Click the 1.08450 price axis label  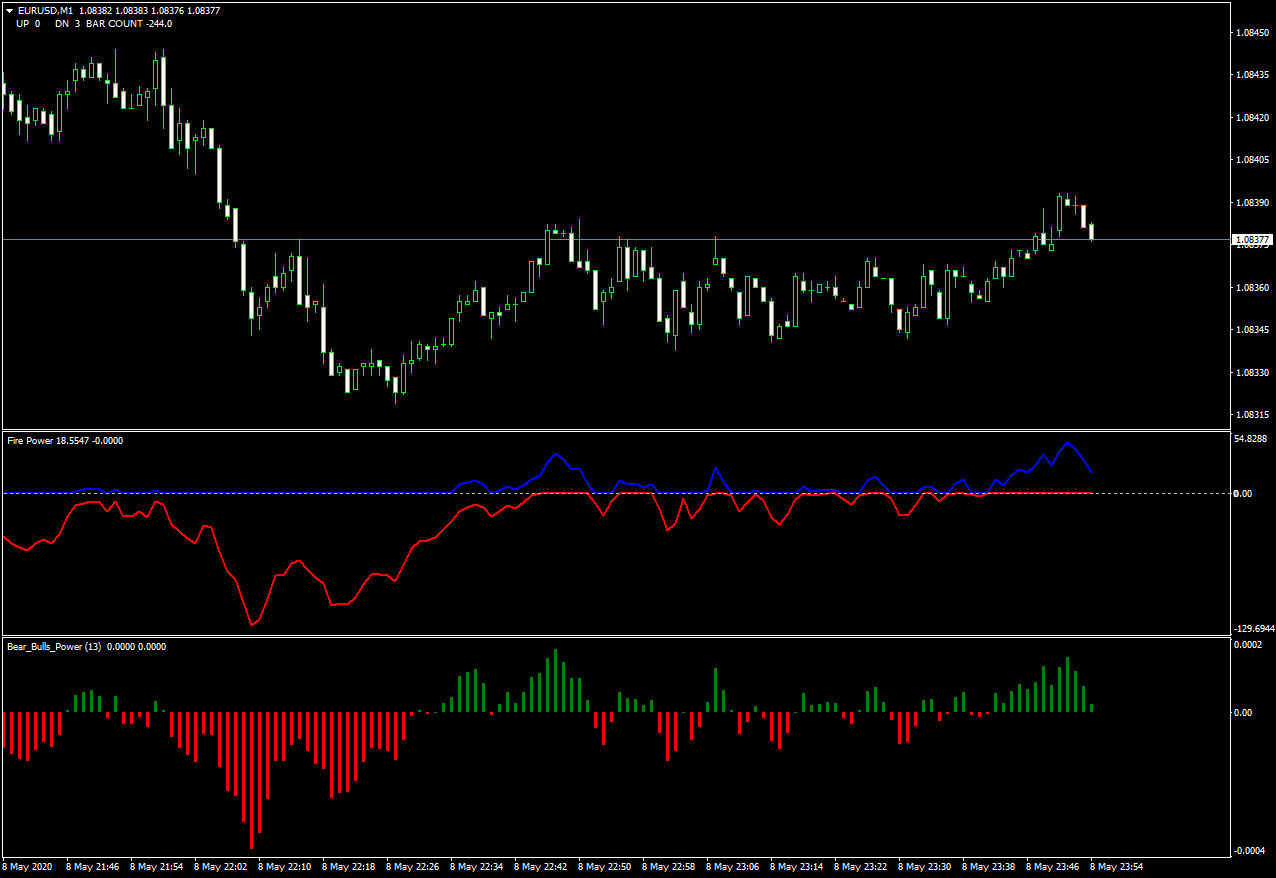pos(1253,32)
